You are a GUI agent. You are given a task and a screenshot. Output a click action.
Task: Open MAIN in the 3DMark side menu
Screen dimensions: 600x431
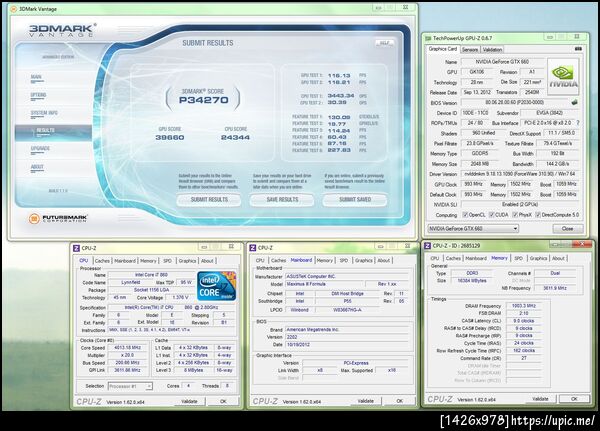click(36, 77)
